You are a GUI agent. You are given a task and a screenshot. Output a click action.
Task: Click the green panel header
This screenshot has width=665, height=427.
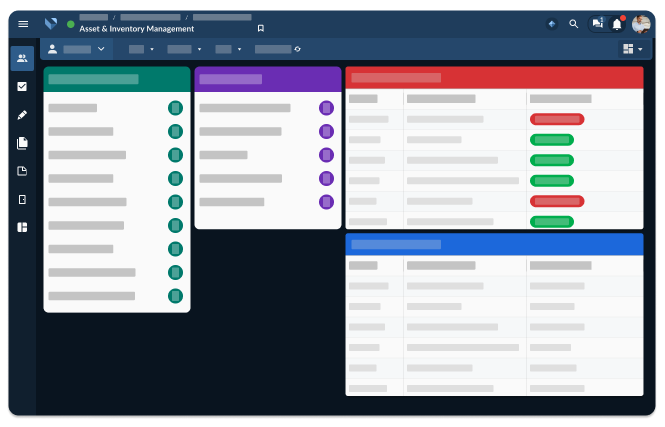pyautogui.click(x=117, y=79)
